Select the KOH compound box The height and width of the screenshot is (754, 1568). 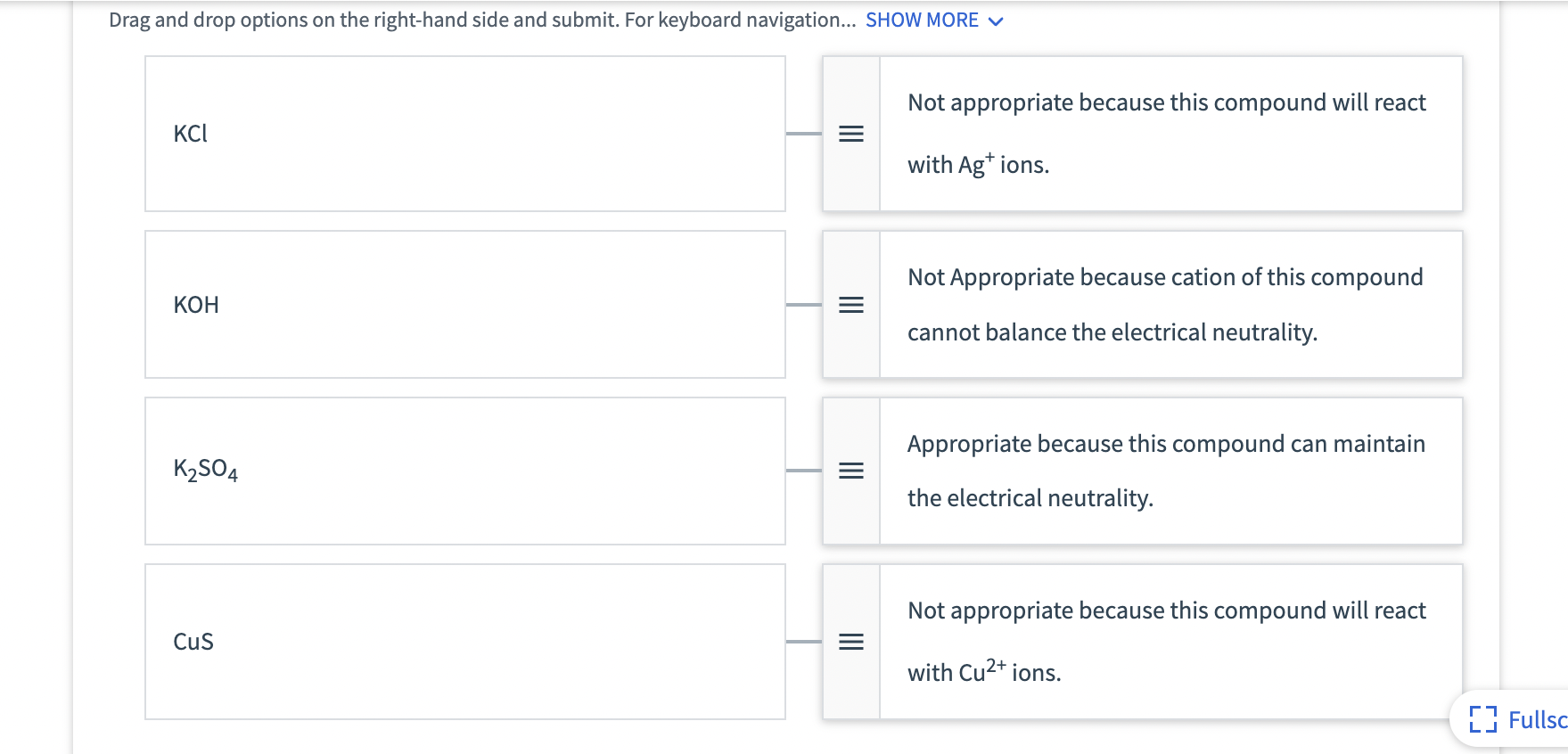[464, 305]
